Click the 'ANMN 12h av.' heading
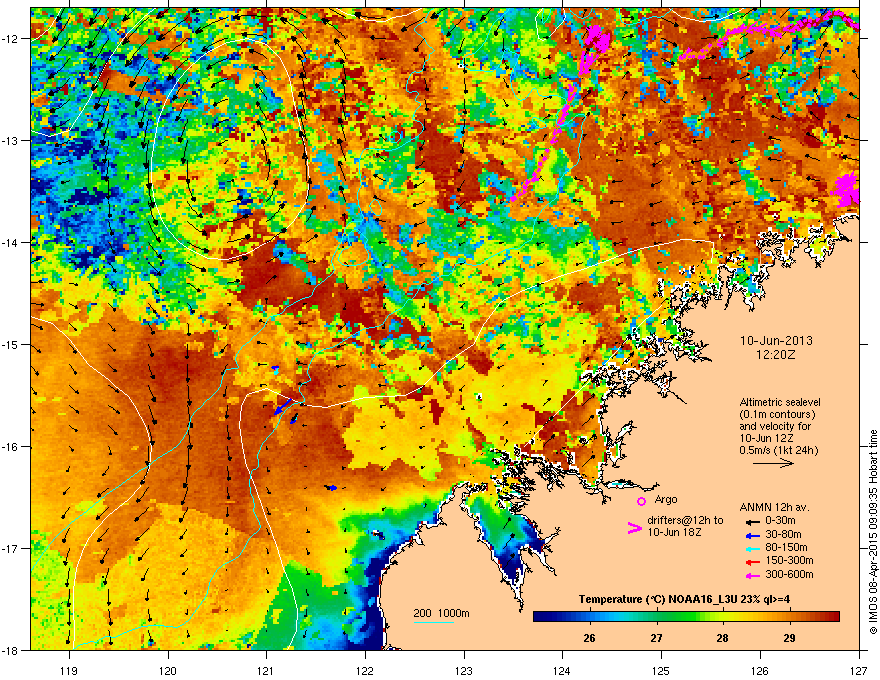This screenshot has width=880, height=680. click(x=774, y=507)
